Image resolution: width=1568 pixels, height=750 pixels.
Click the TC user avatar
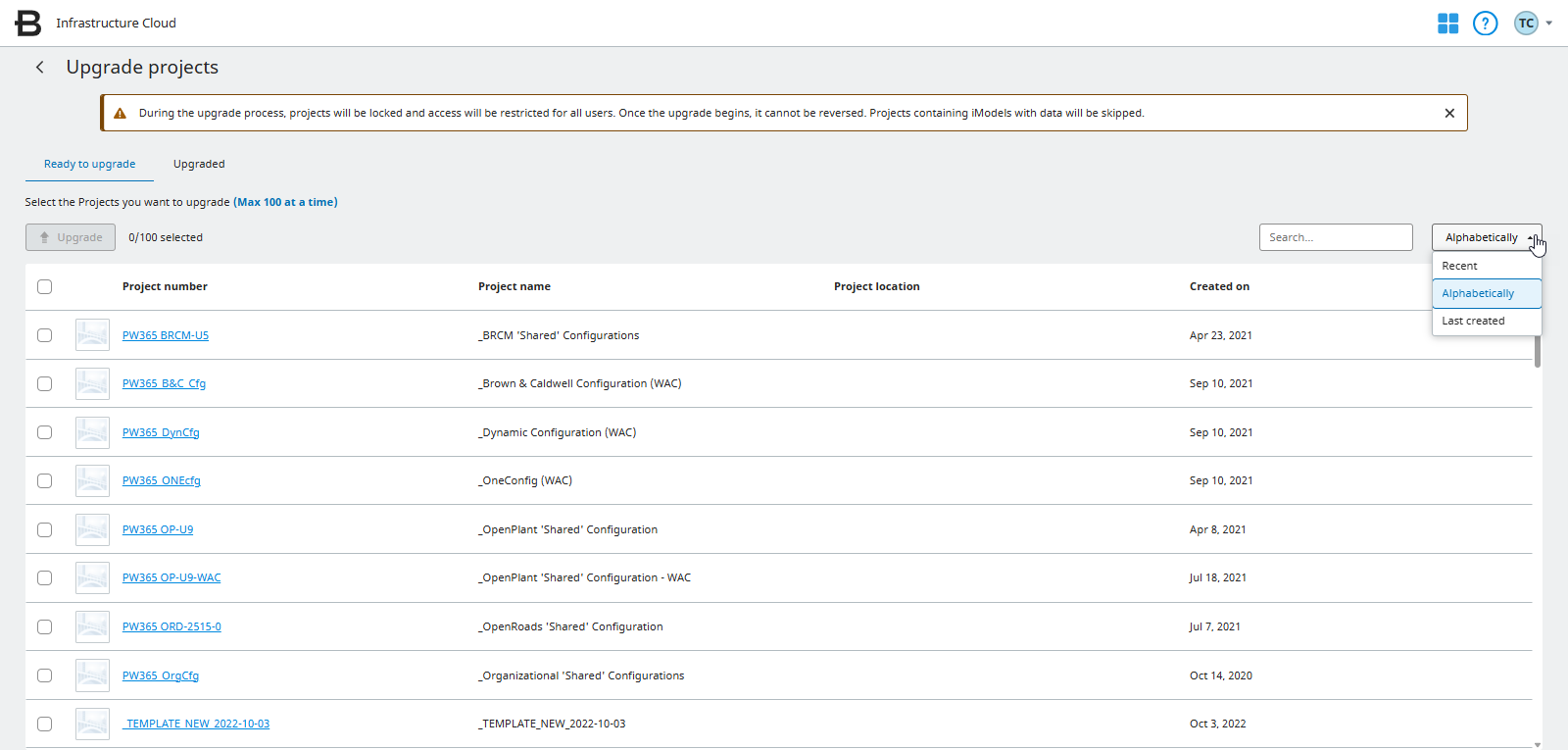[x=1526, y=23]
